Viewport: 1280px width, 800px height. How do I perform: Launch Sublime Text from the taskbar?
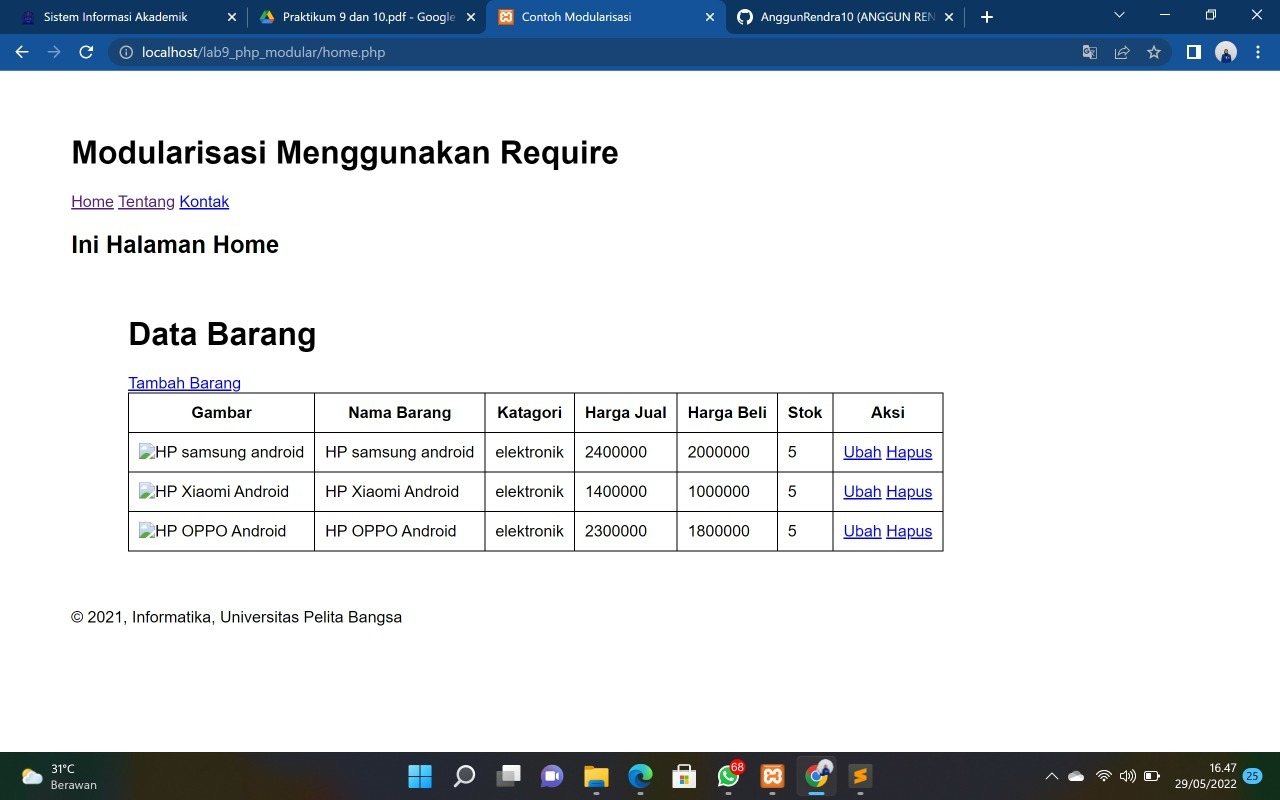coord(858,776)
